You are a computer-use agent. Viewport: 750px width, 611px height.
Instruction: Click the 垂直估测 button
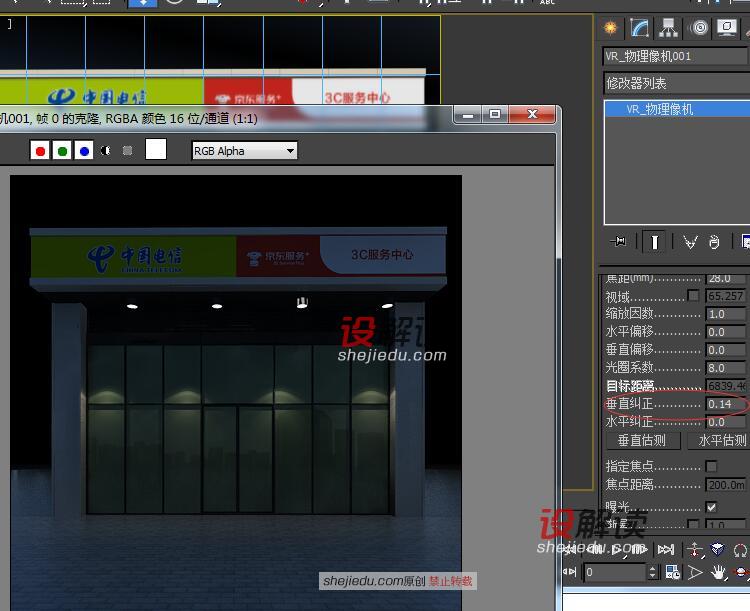642,440
